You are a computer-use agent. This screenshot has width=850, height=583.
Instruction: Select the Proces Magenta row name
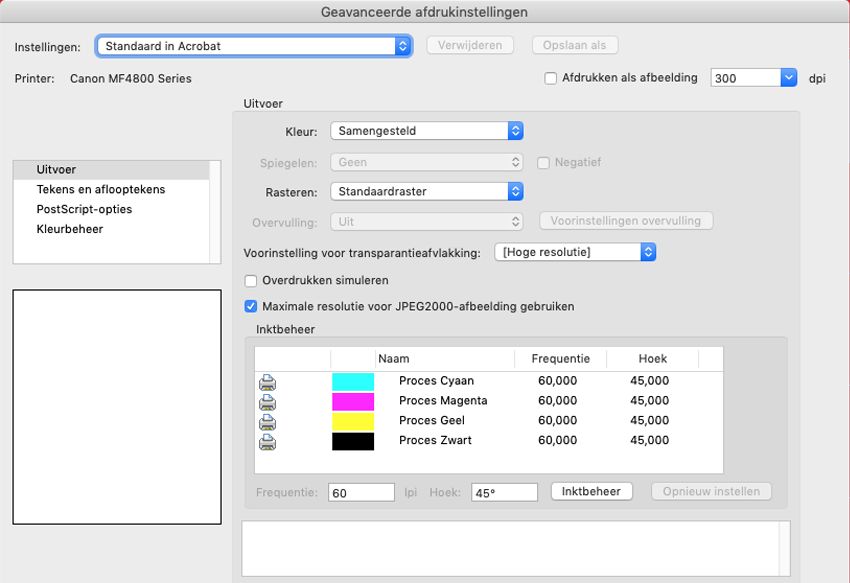click(x=443, y=401)
